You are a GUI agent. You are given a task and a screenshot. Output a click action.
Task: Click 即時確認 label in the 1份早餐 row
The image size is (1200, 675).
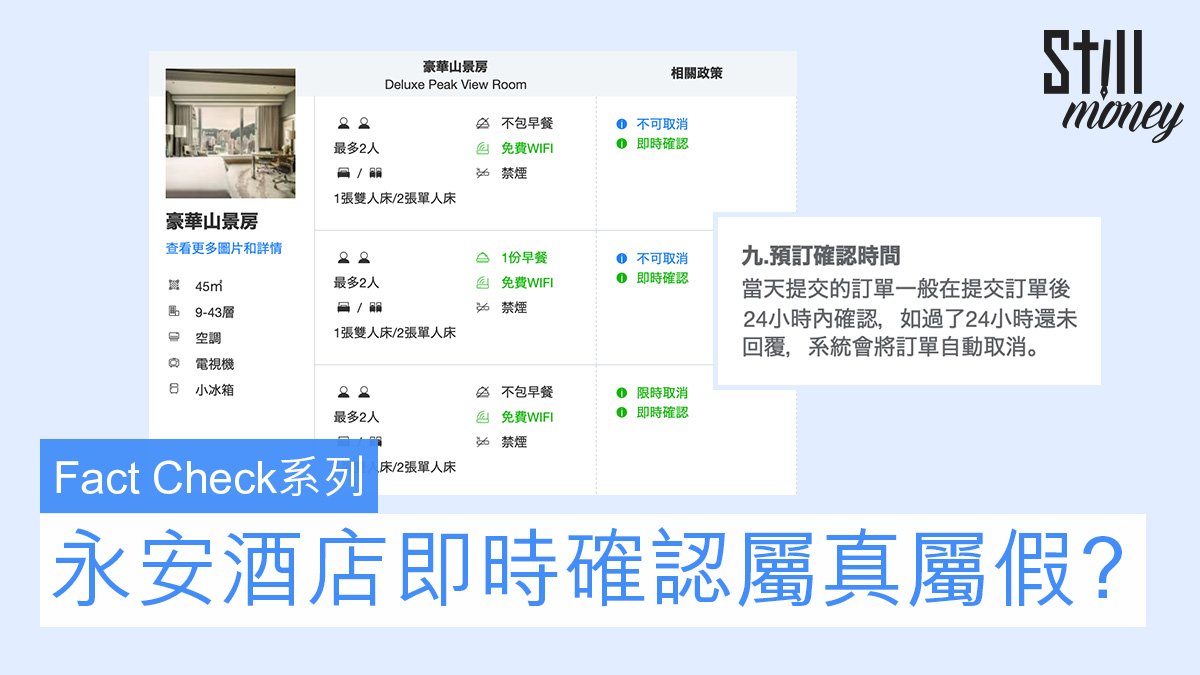click(x=662, y=278)
